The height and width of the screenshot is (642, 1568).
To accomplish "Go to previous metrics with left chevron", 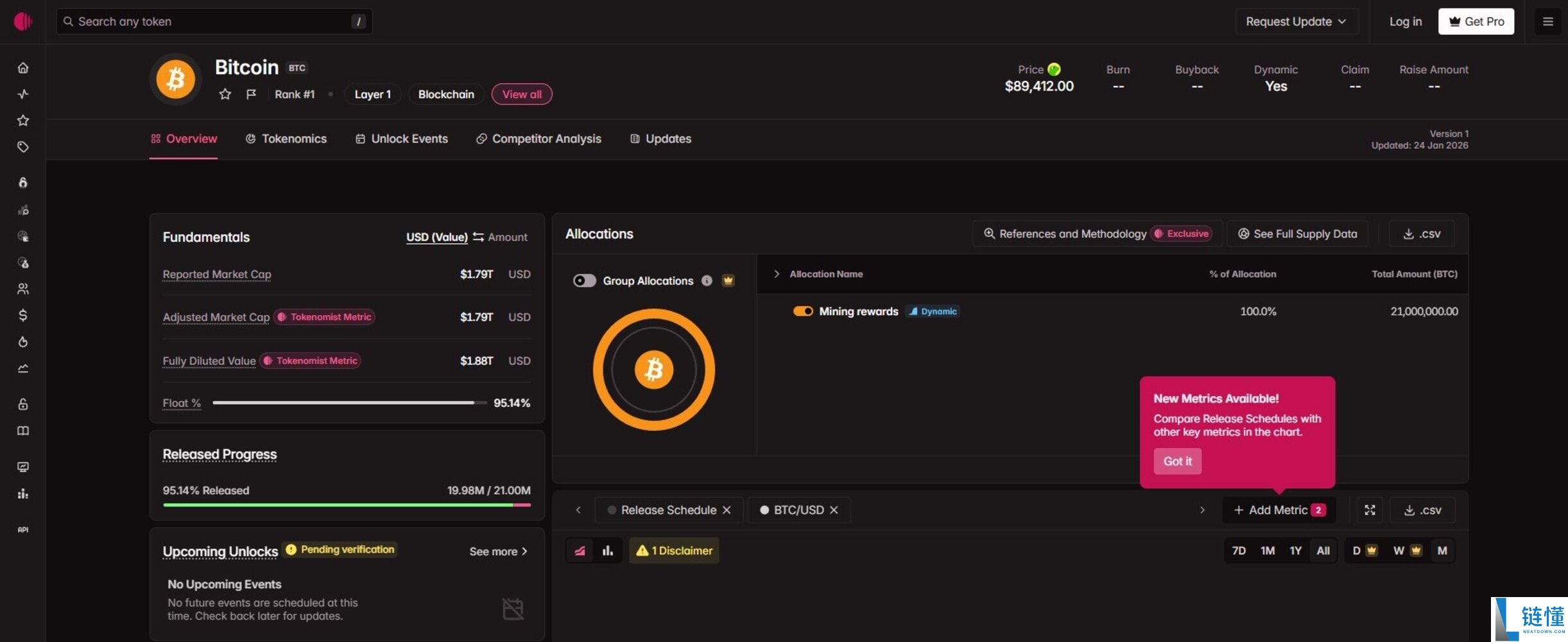I will (x=578, y=510).
